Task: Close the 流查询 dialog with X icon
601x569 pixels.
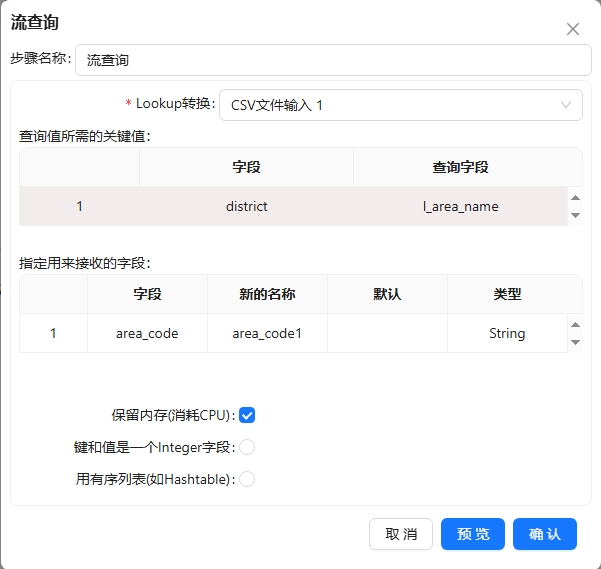Action: click(x=573, y=29)
